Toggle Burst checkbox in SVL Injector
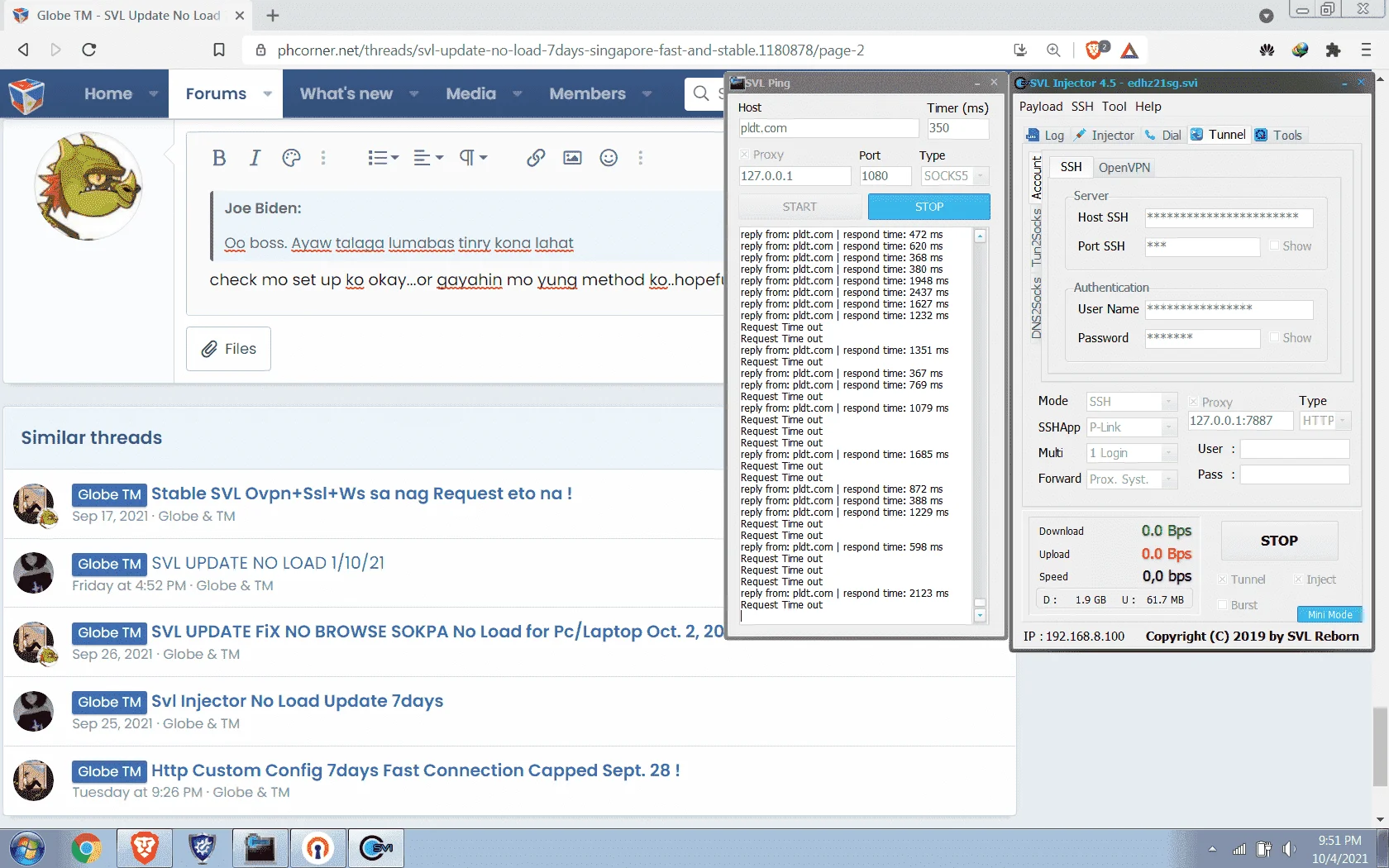Image resolution: width=1389 pixels, height=868 pixels. click(1222, 605)
